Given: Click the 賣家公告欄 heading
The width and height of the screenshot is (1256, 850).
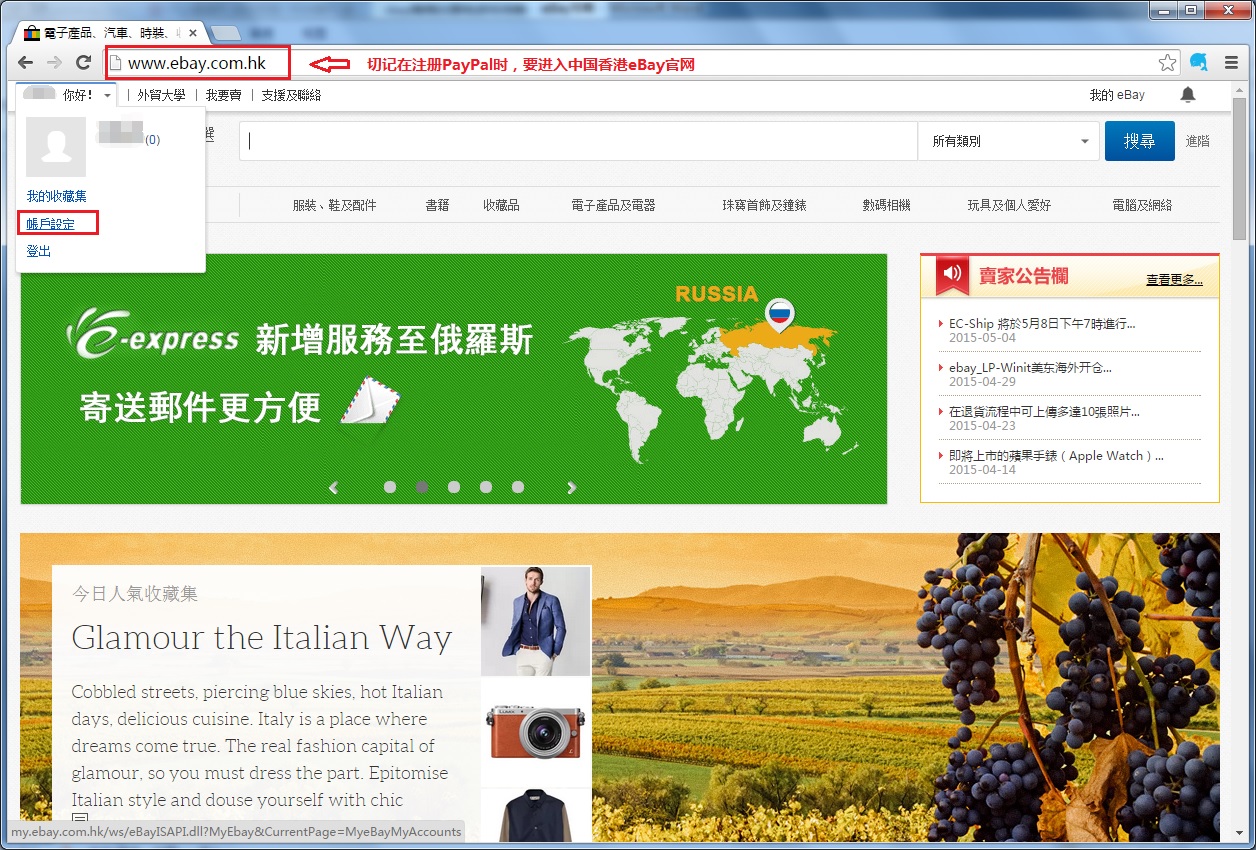Looking at the screenshot, I should point(1024,276).
